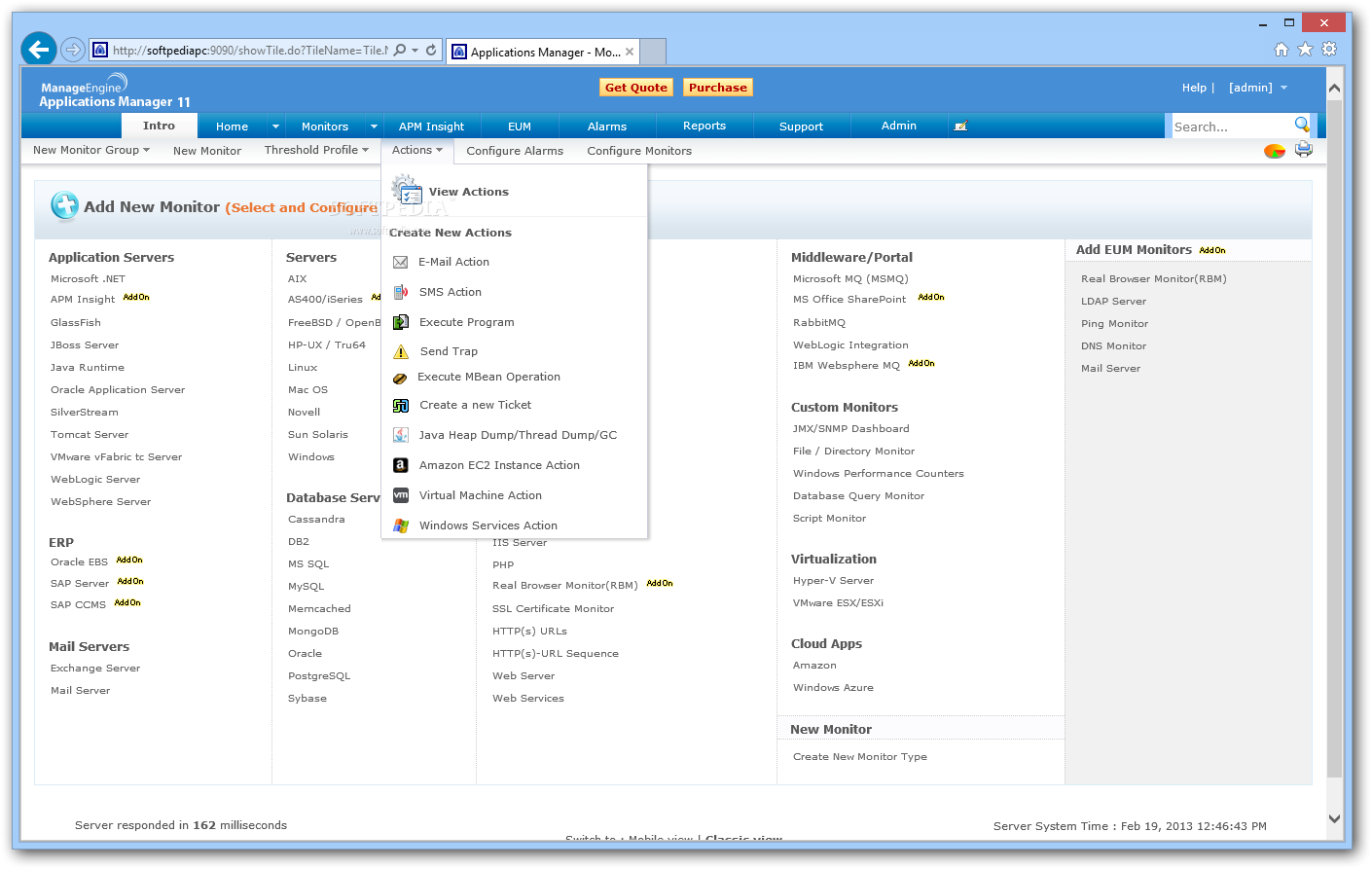The height and width of the screenshot is (869, 1372).
Task: Click the page scrollbar down arrow
Action: 1334,819
